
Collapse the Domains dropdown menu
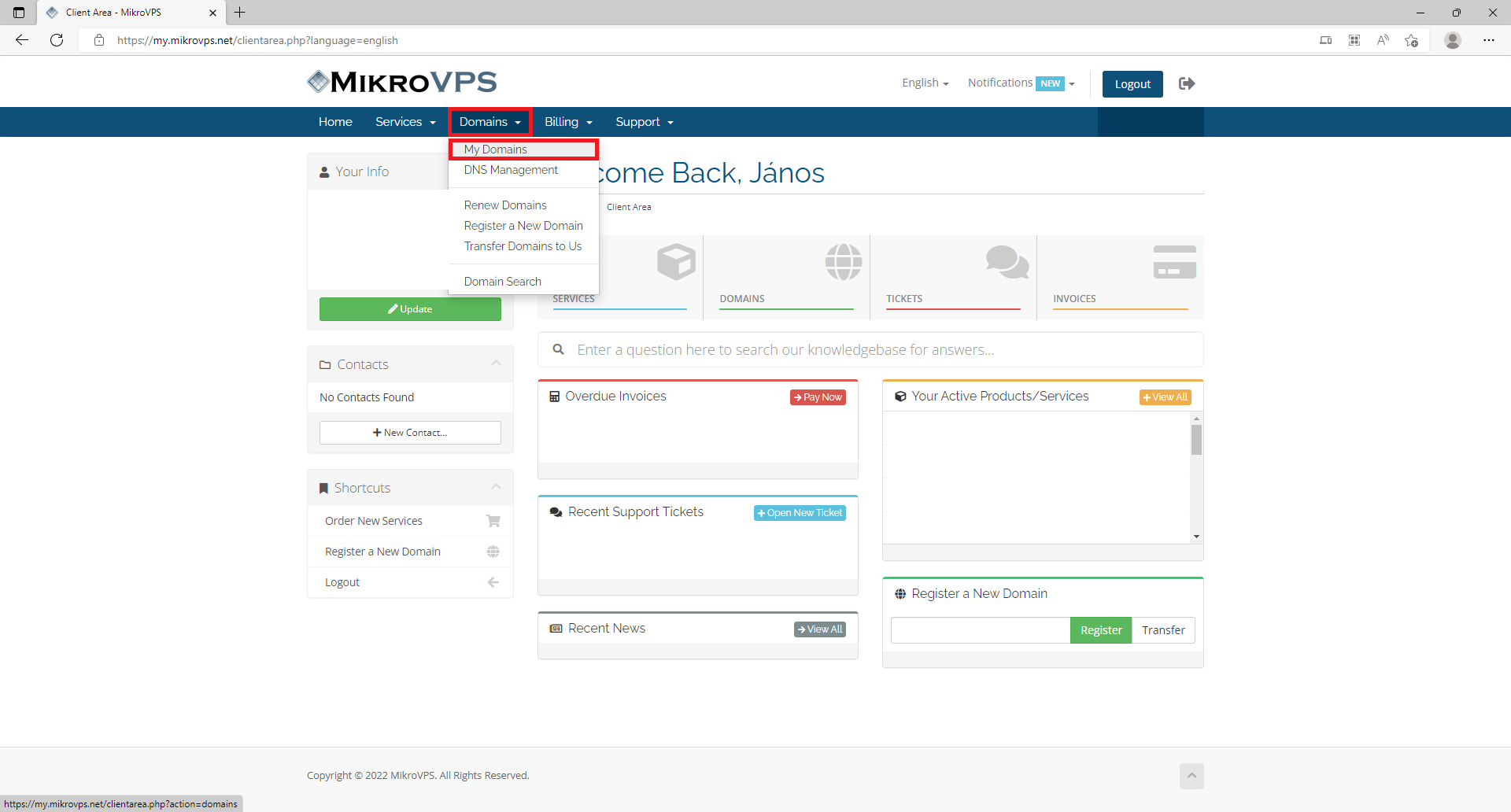[490, 122]
